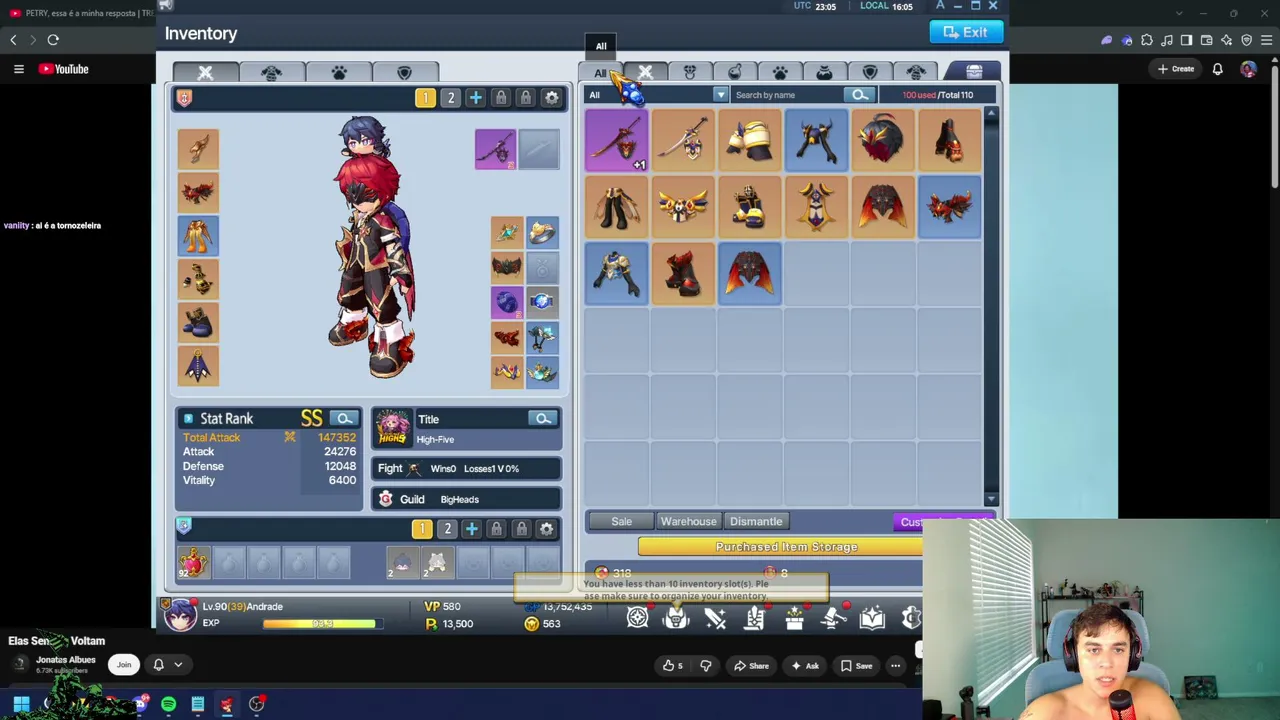The image size is (1280, 720).
Task: Like the YouTube video
Action: pos(673,666)
